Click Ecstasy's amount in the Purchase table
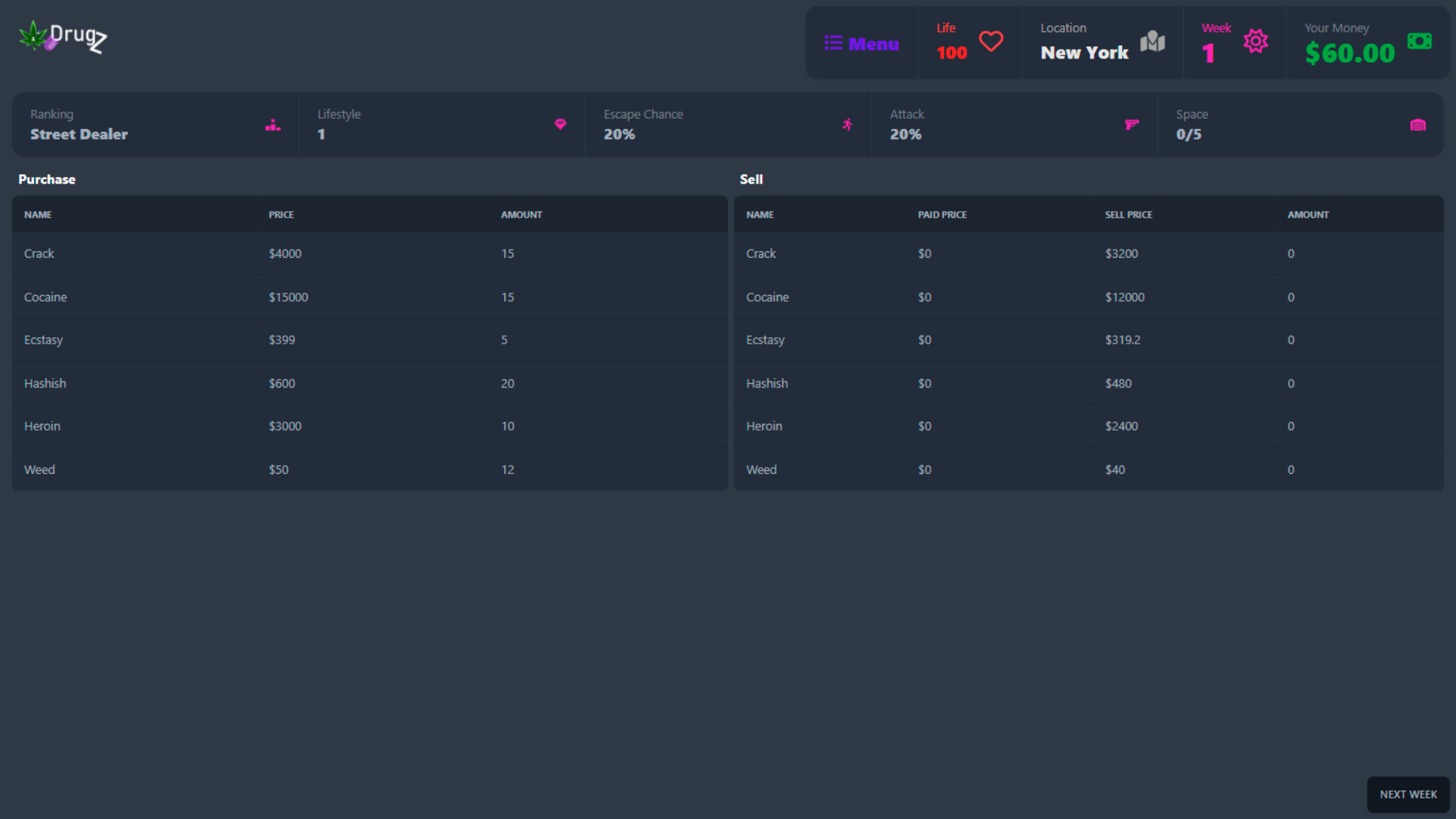This screenshot has height=819, width=1456. [x=504, y=340]
